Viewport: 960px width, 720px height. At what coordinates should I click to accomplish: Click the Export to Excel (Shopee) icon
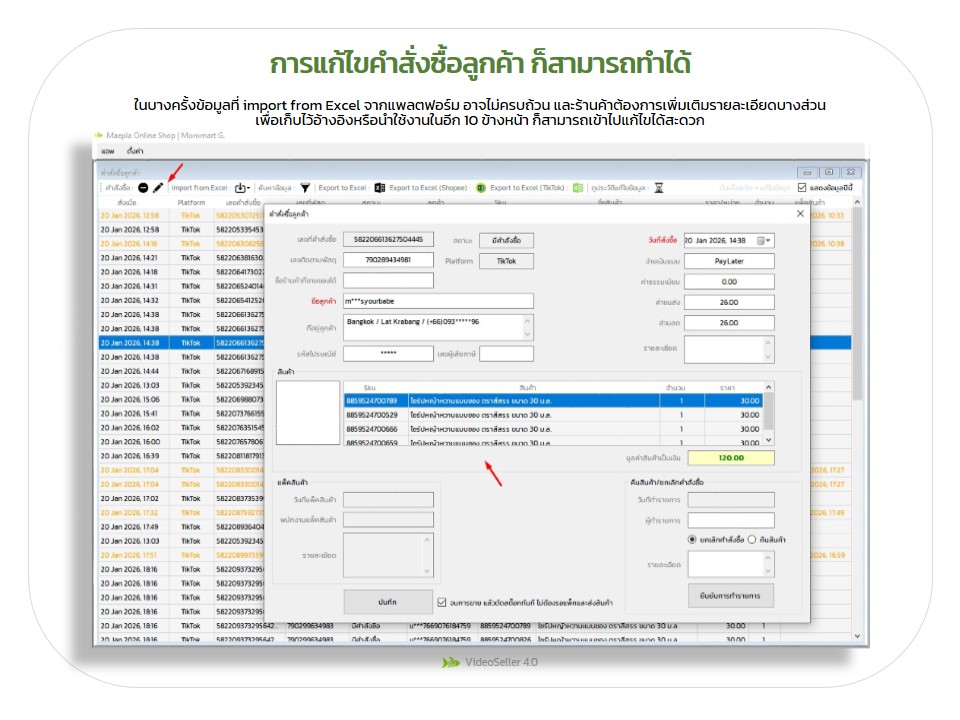[x=481, y=187]
